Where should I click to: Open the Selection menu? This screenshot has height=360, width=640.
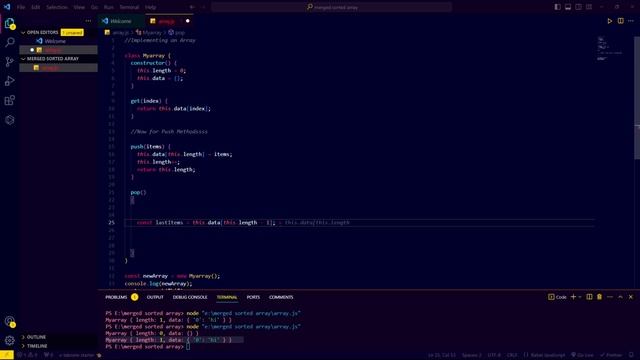click(57, 7)
